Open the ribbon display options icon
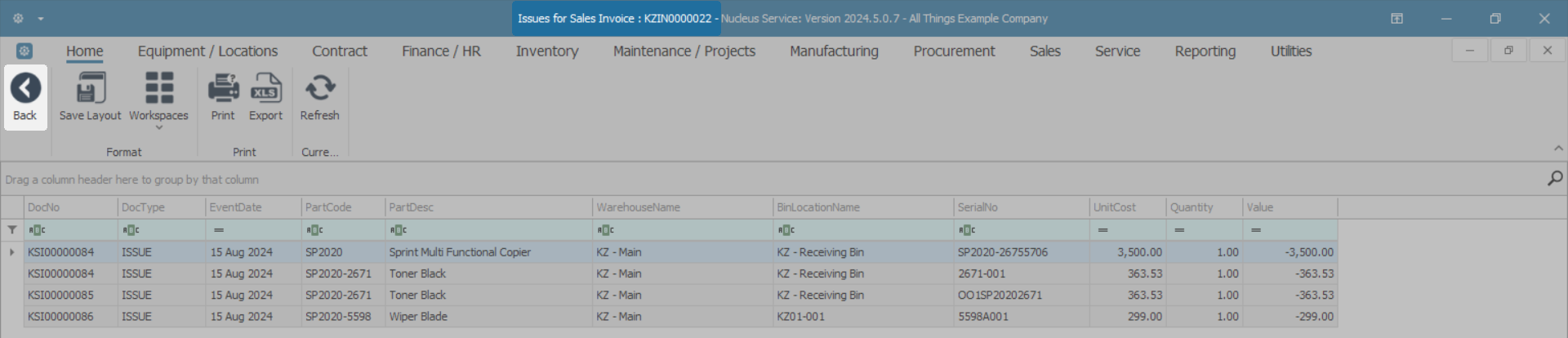 (1396, 19)
